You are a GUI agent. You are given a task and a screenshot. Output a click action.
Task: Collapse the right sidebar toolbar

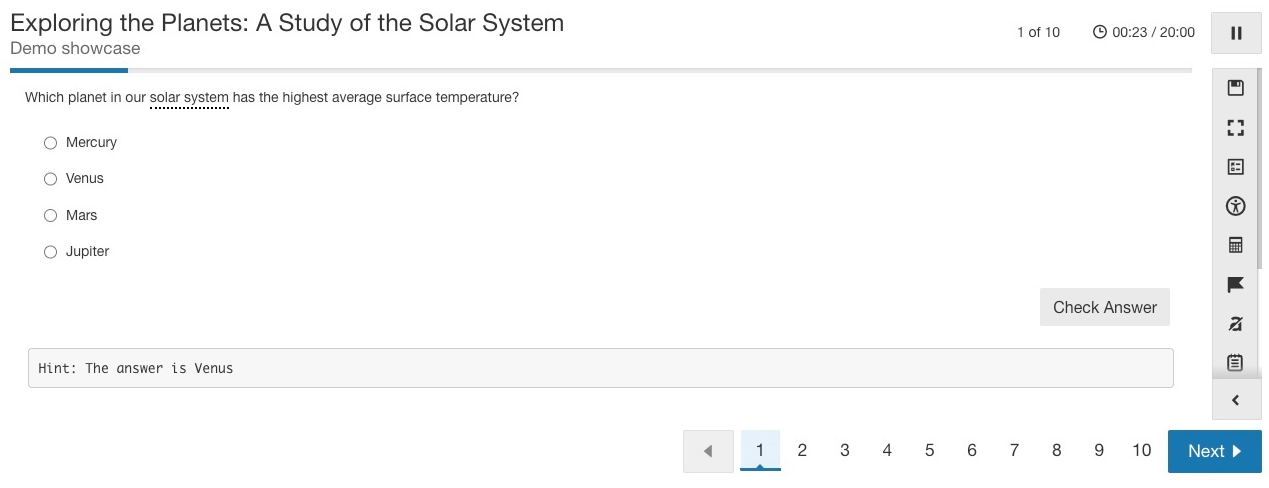click(1235, 400)
